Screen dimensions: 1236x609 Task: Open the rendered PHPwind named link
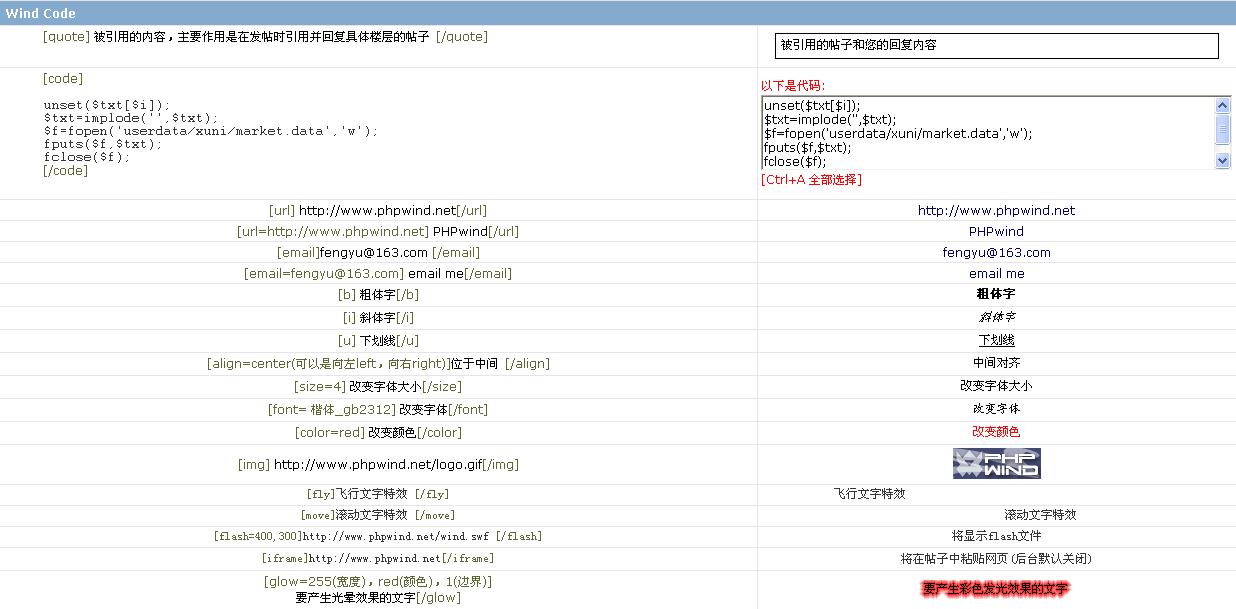click(x=996, y=232)
